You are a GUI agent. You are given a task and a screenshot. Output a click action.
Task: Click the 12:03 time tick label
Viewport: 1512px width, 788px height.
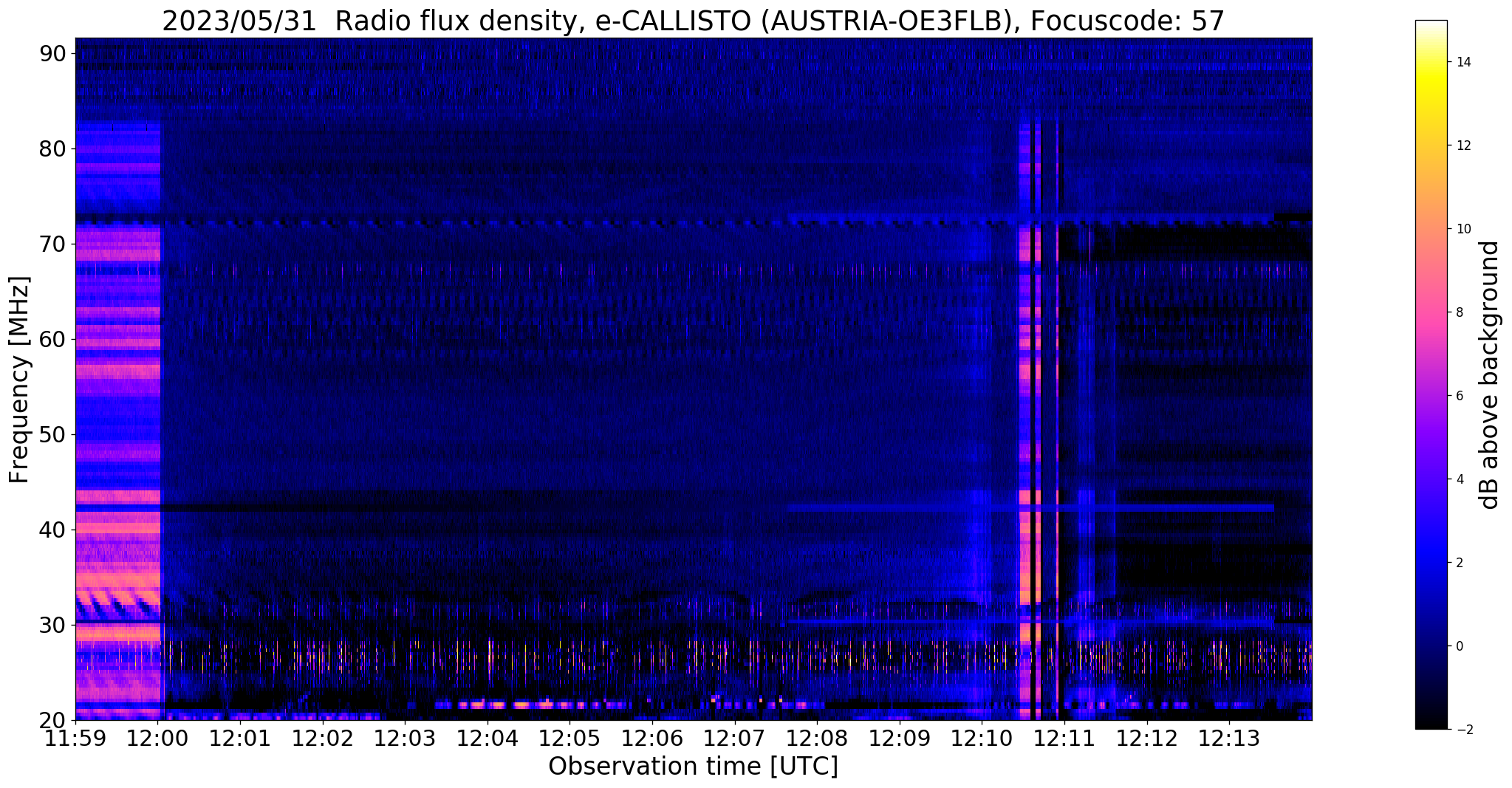point(406,739)
